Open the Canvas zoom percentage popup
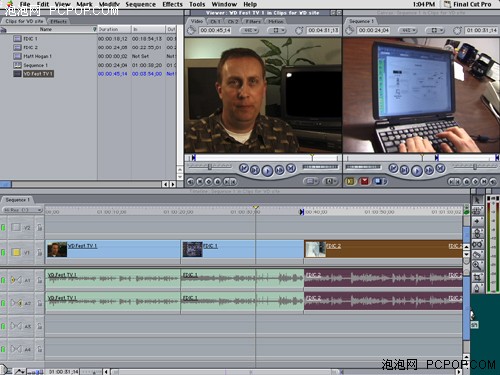Screen dimensions: 500x375 (x=408, y=30)
